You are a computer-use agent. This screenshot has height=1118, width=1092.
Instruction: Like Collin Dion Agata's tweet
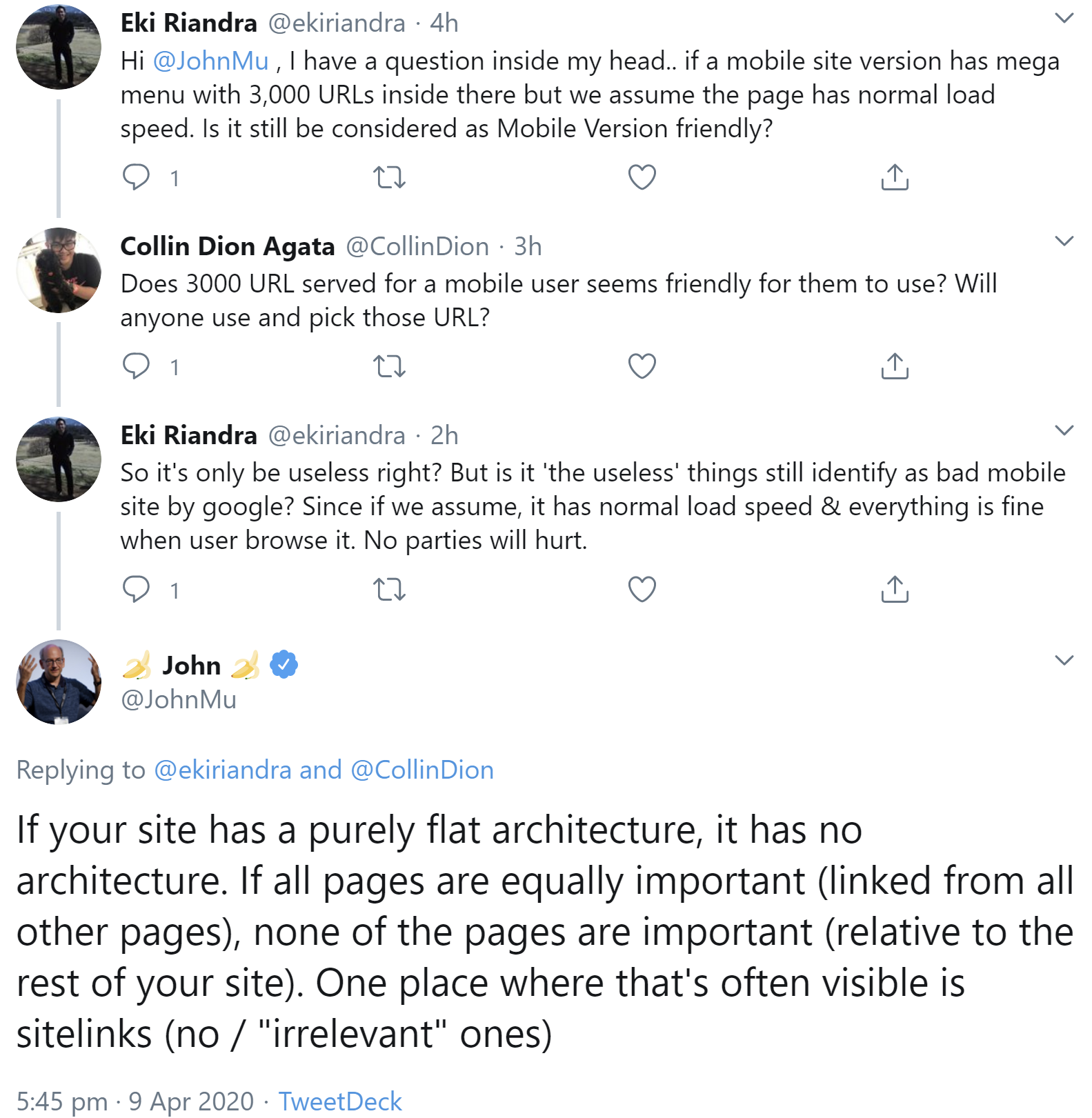tap(642, 366)
